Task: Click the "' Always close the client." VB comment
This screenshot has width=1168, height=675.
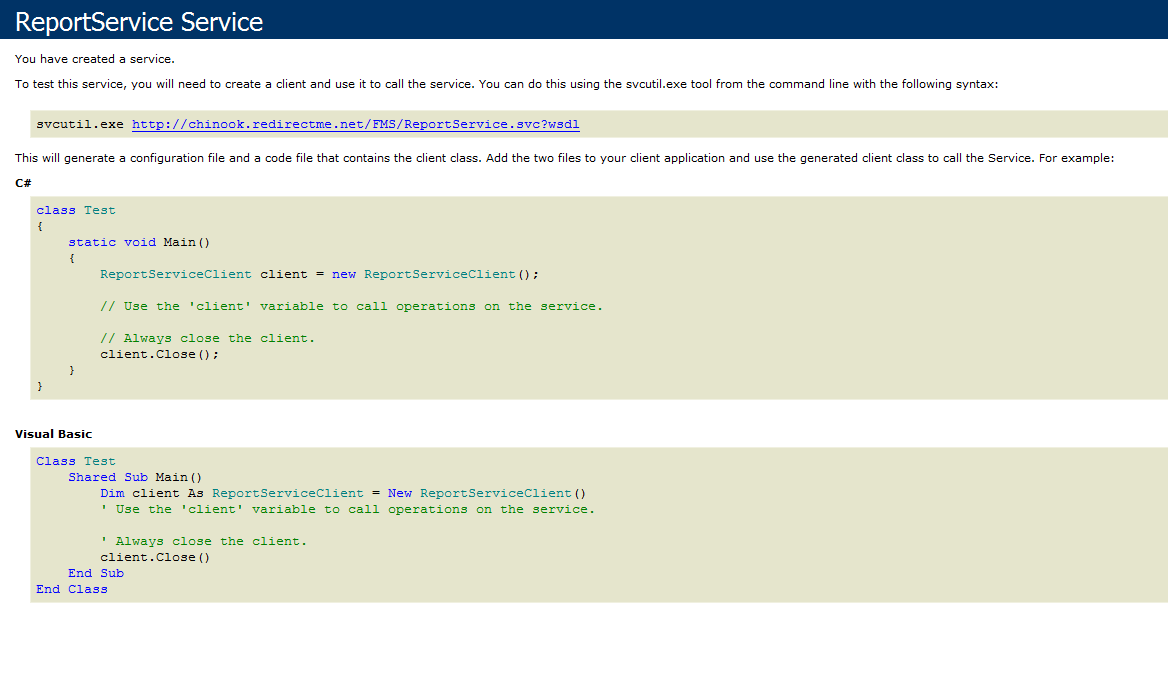Action: pos(204,542)
